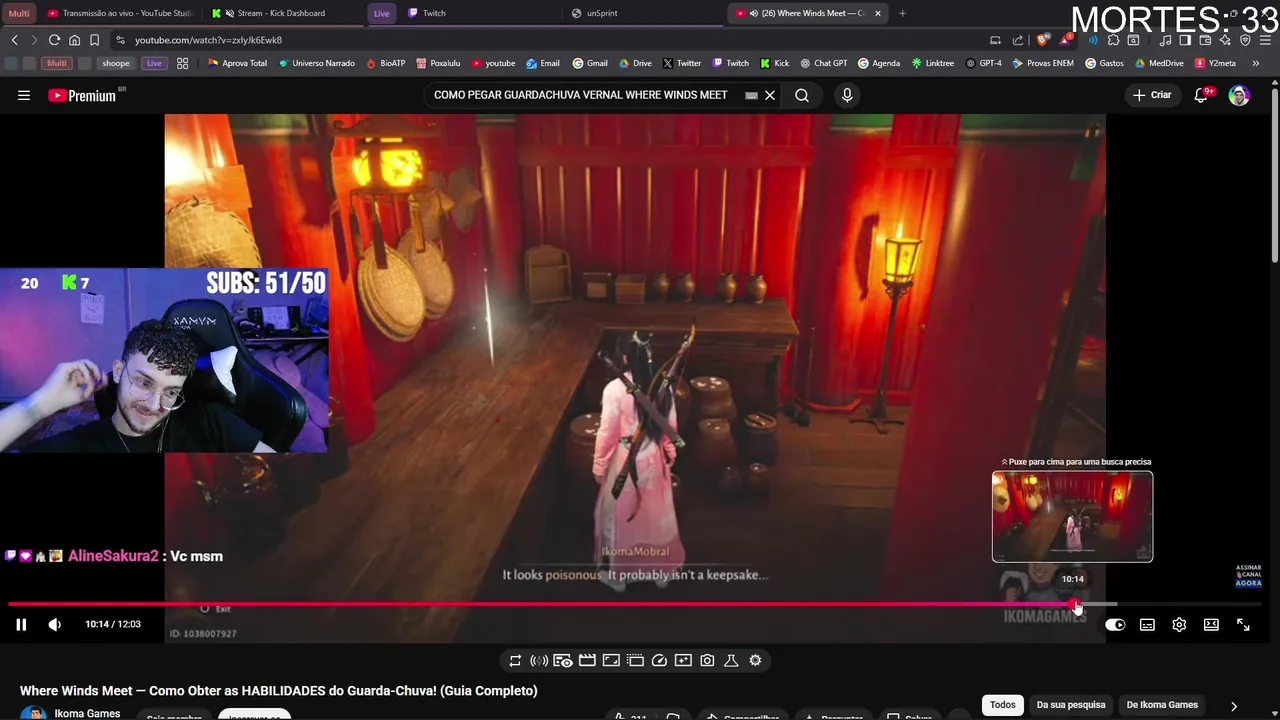The image size is (1280, 720).
Task: Take a screenshot with camera icon
Action: click(707, 660)
